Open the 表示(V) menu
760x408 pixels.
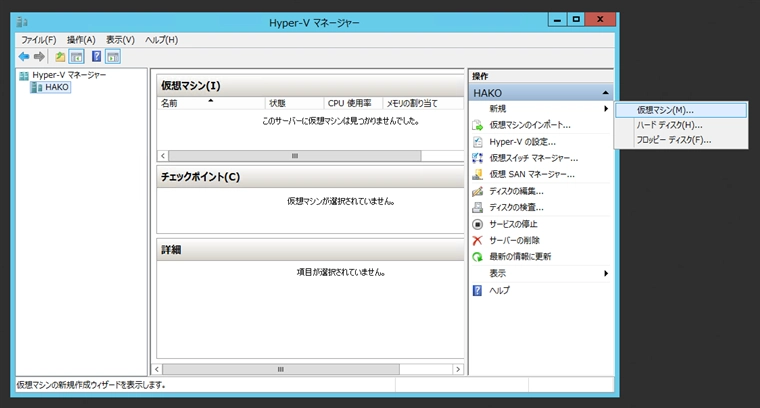pyautogui.click(x=120, y=40)
